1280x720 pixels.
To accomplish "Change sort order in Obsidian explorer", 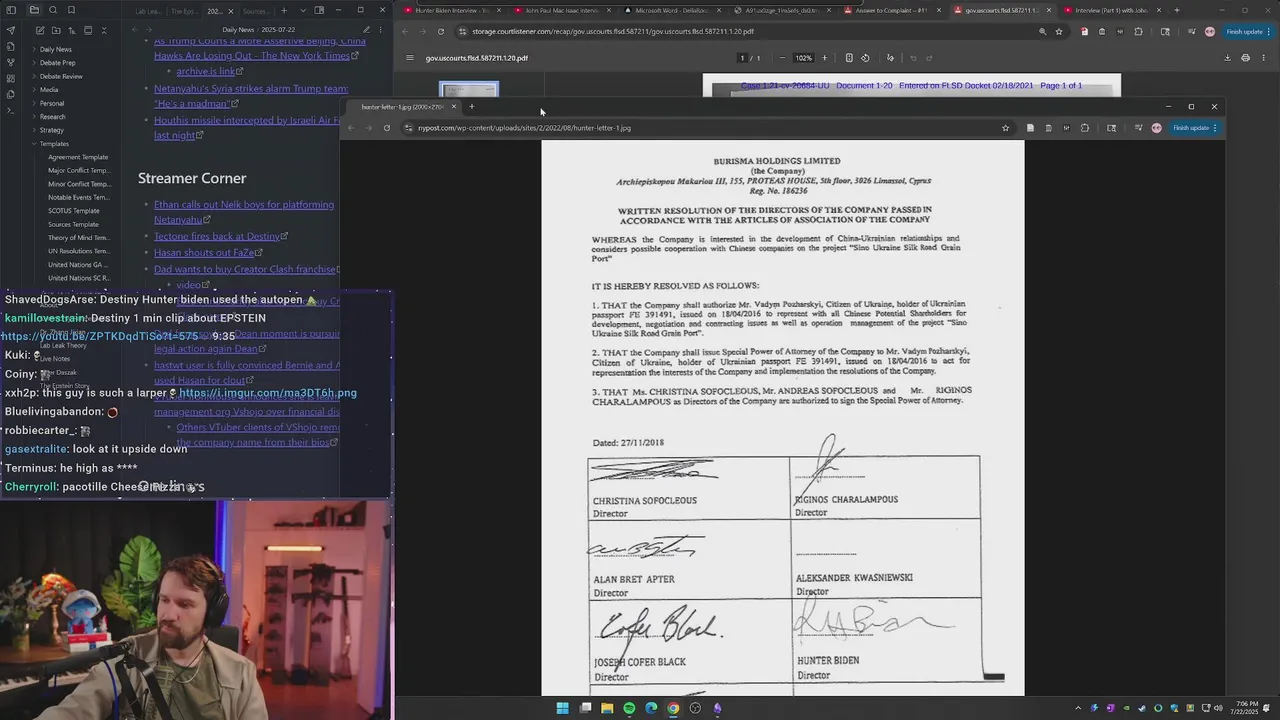I will pos(72,30).
